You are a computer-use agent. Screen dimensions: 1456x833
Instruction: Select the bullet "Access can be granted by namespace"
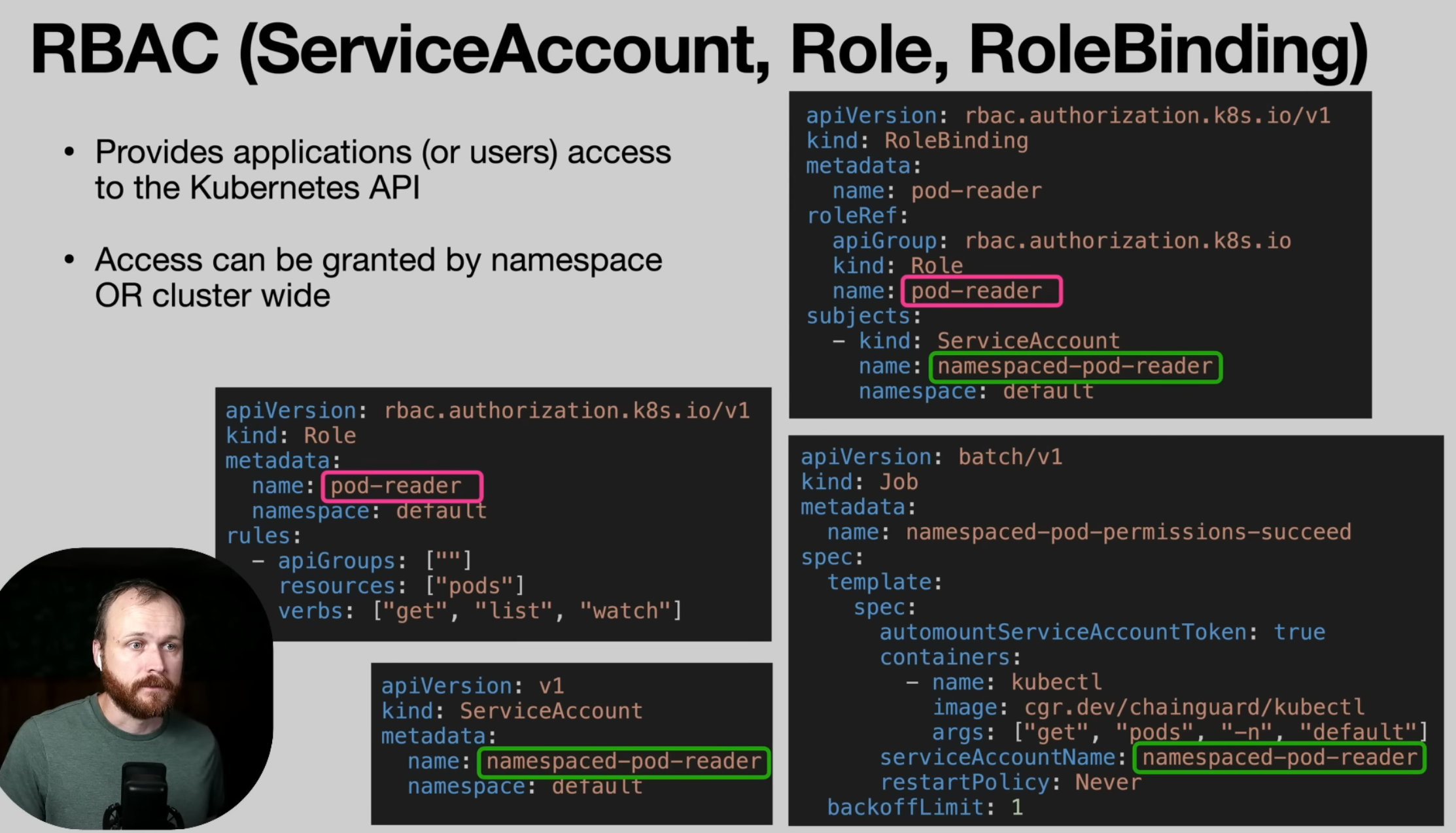[x=378, y=260]
